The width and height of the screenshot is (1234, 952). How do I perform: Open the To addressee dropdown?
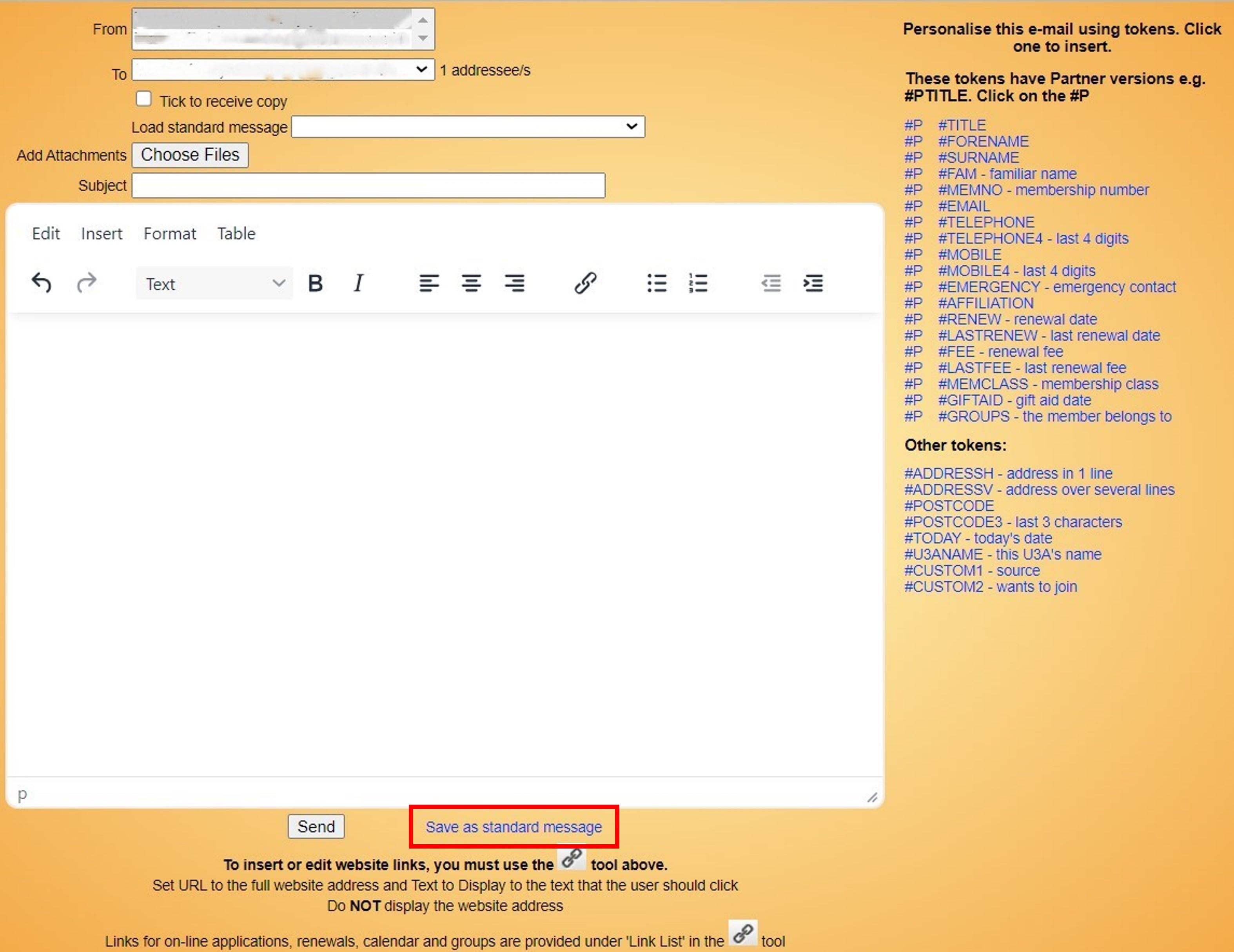click(x=283, y=69)
